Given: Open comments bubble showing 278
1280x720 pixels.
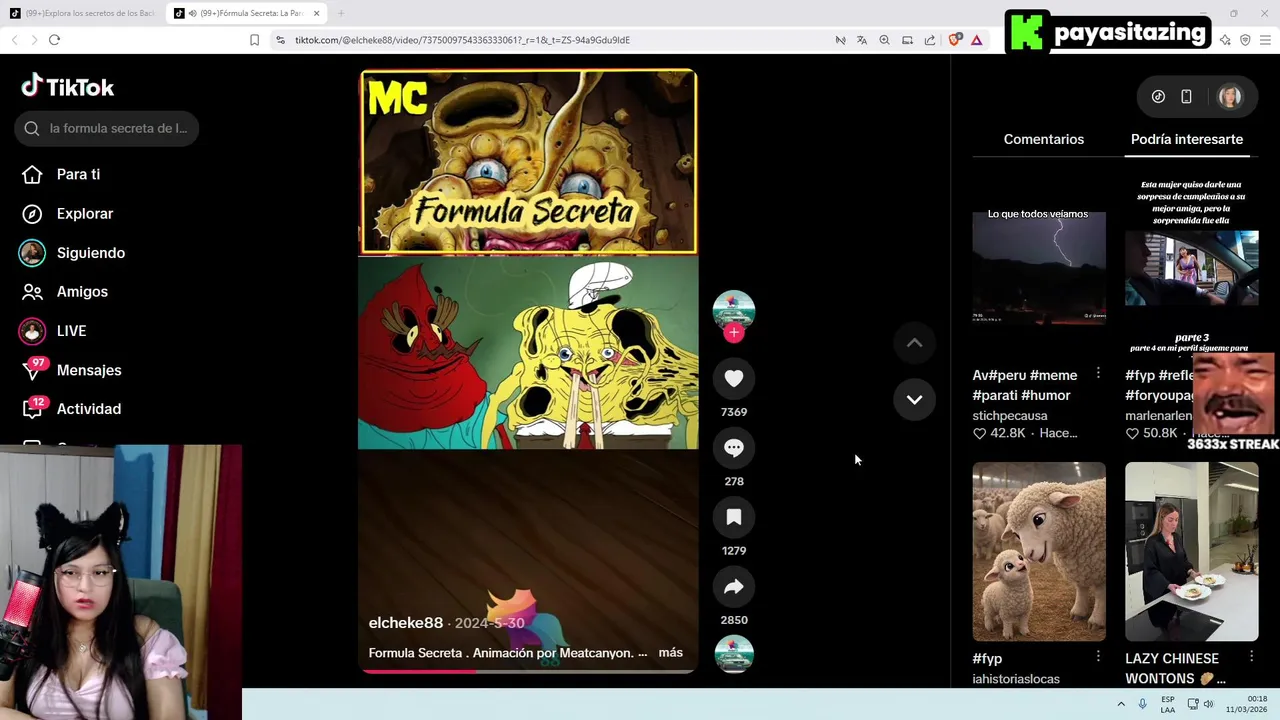Looking at the screenshot, I should 734,448.
